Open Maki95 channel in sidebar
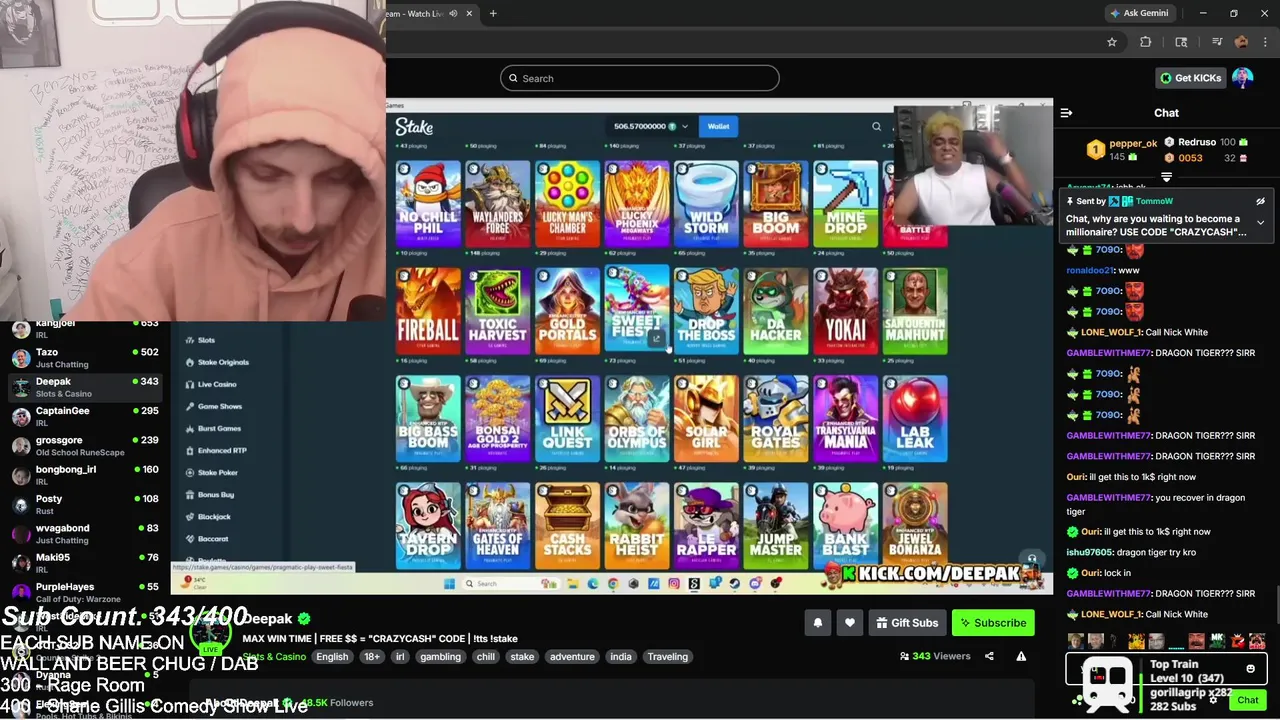The image size is (1280, 720). tap(85, 563)
